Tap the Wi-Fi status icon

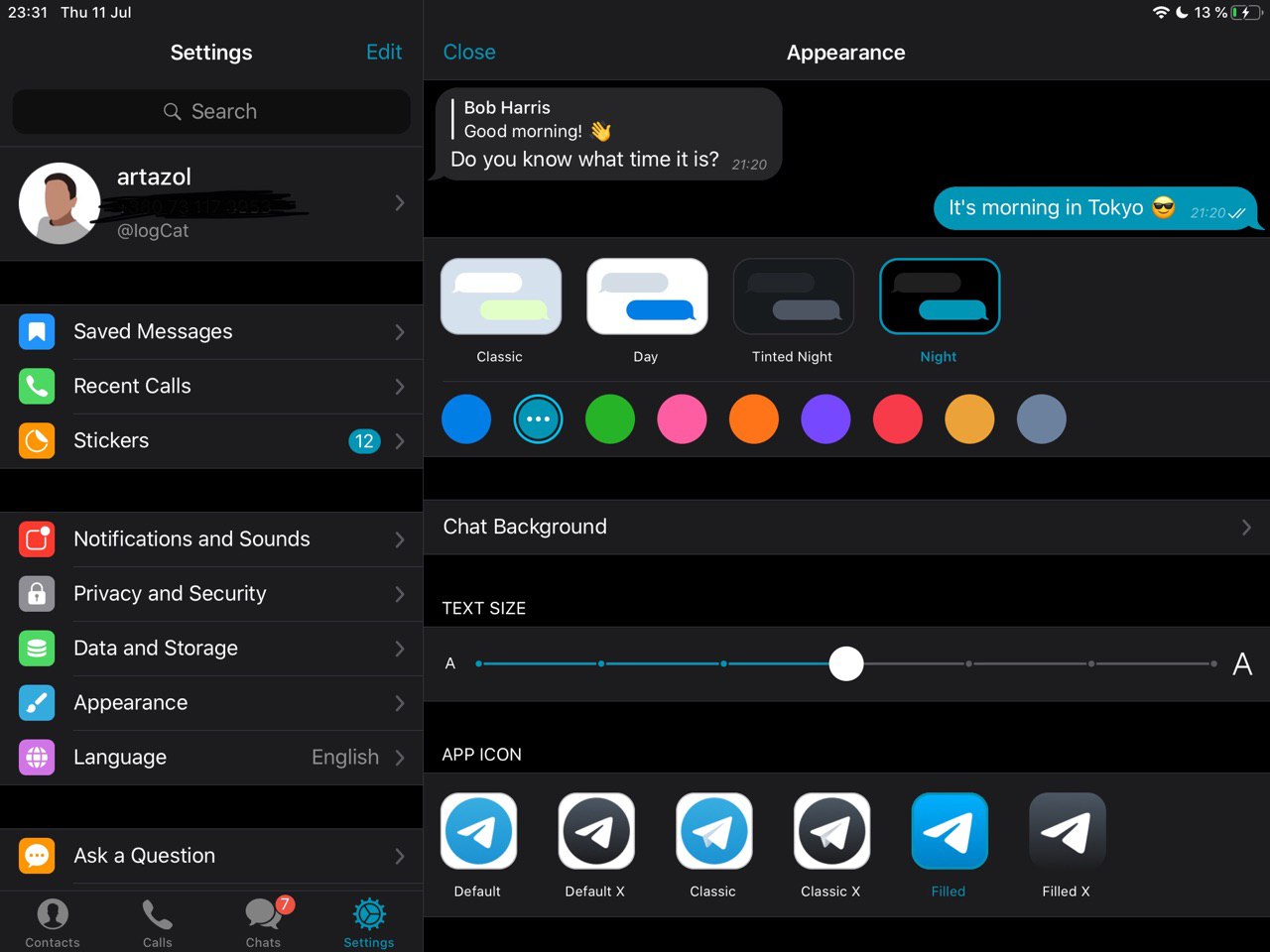pyautogui.click(x=1161, y=12)
